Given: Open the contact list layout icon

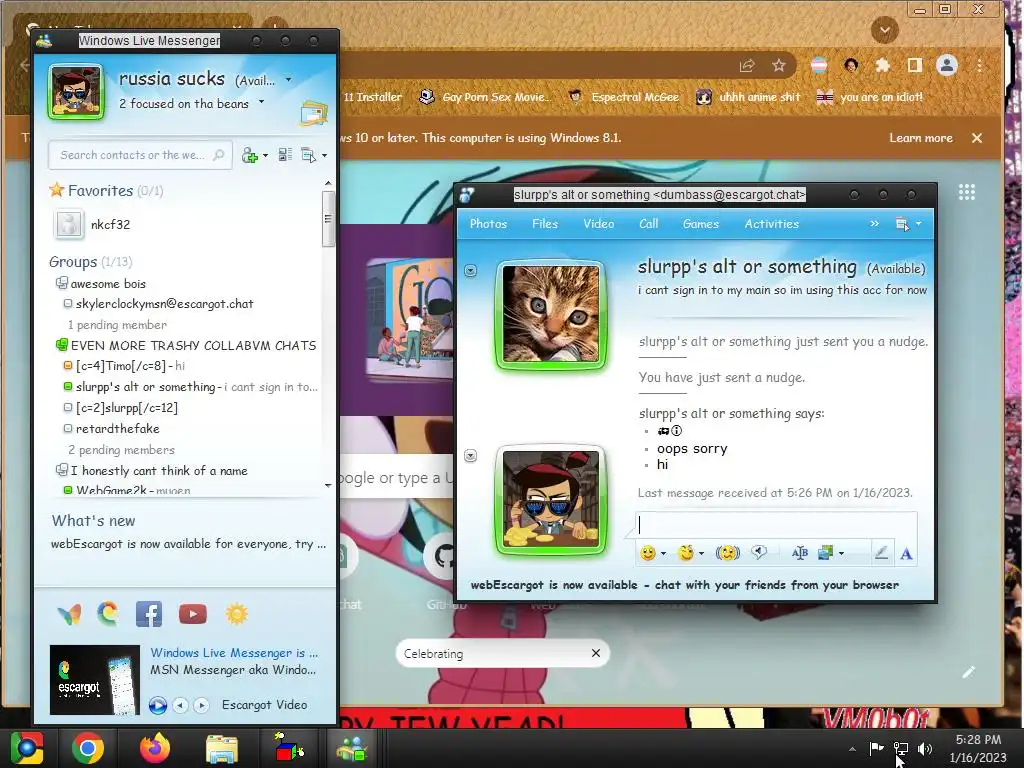Looking at the screenshot, I should (285, 155).
